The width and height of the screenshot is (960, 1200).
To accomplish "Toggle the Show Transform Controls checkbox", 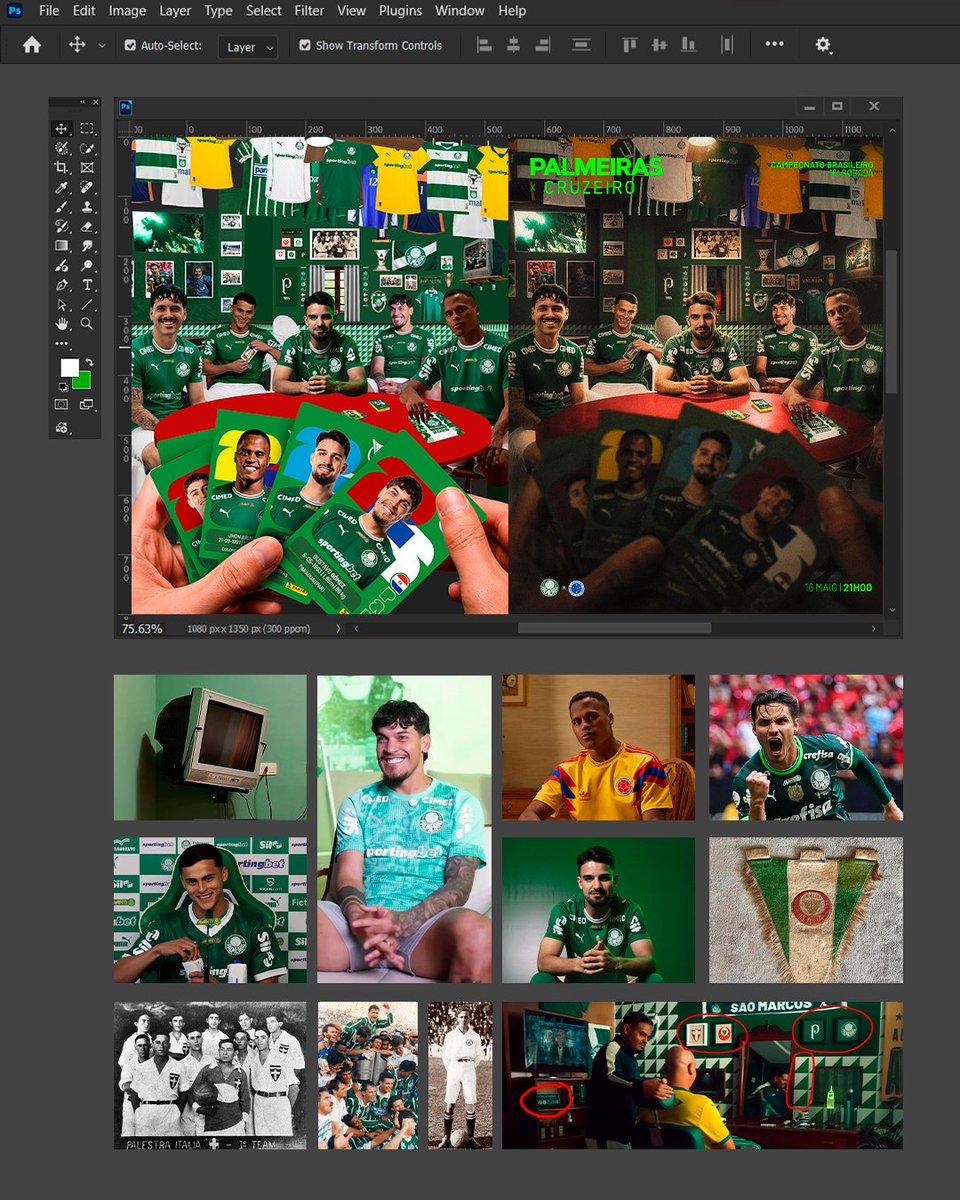I will click(305, 46).
